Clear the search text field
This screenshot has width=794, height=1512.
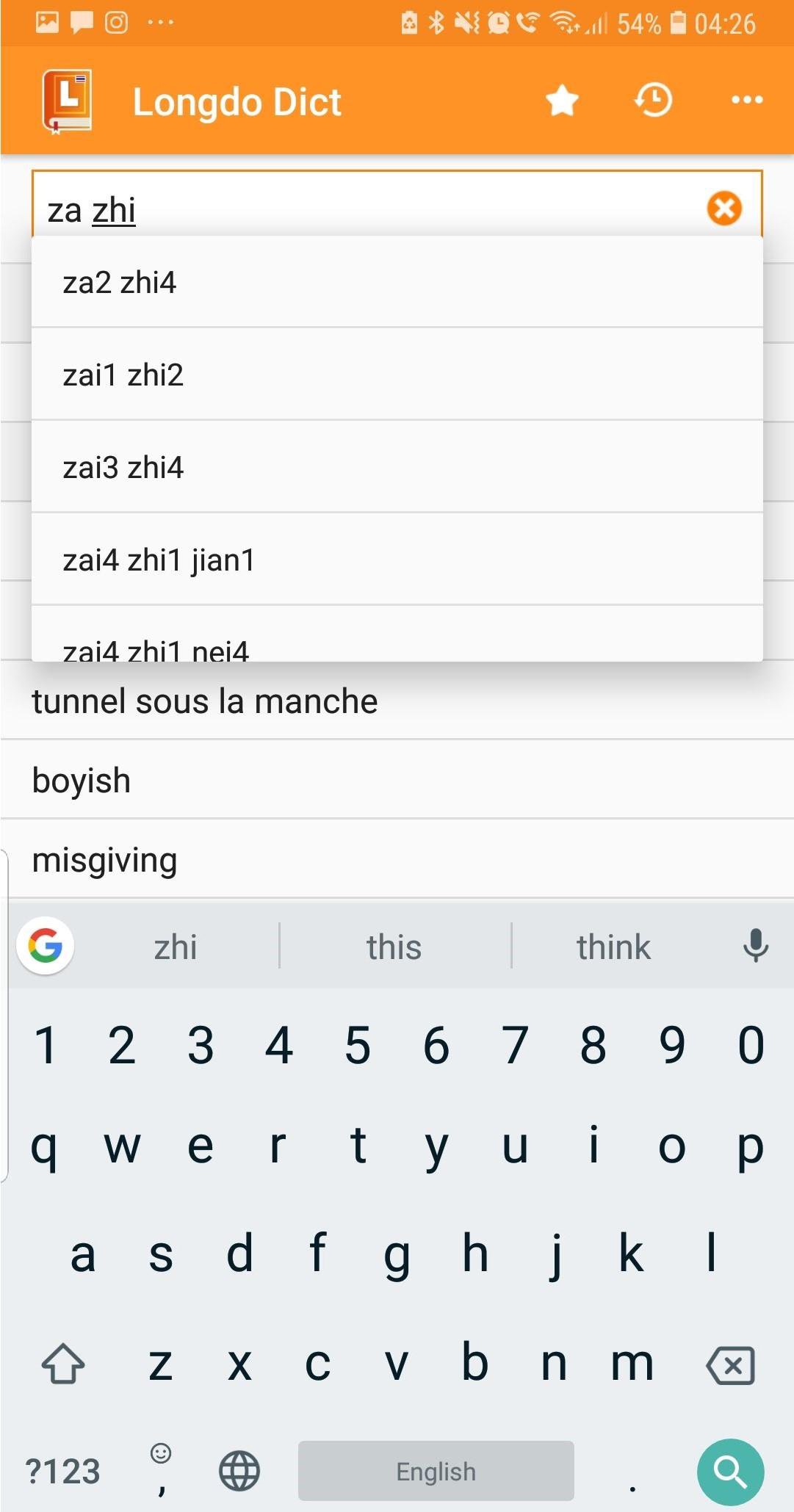pos(723,209)
